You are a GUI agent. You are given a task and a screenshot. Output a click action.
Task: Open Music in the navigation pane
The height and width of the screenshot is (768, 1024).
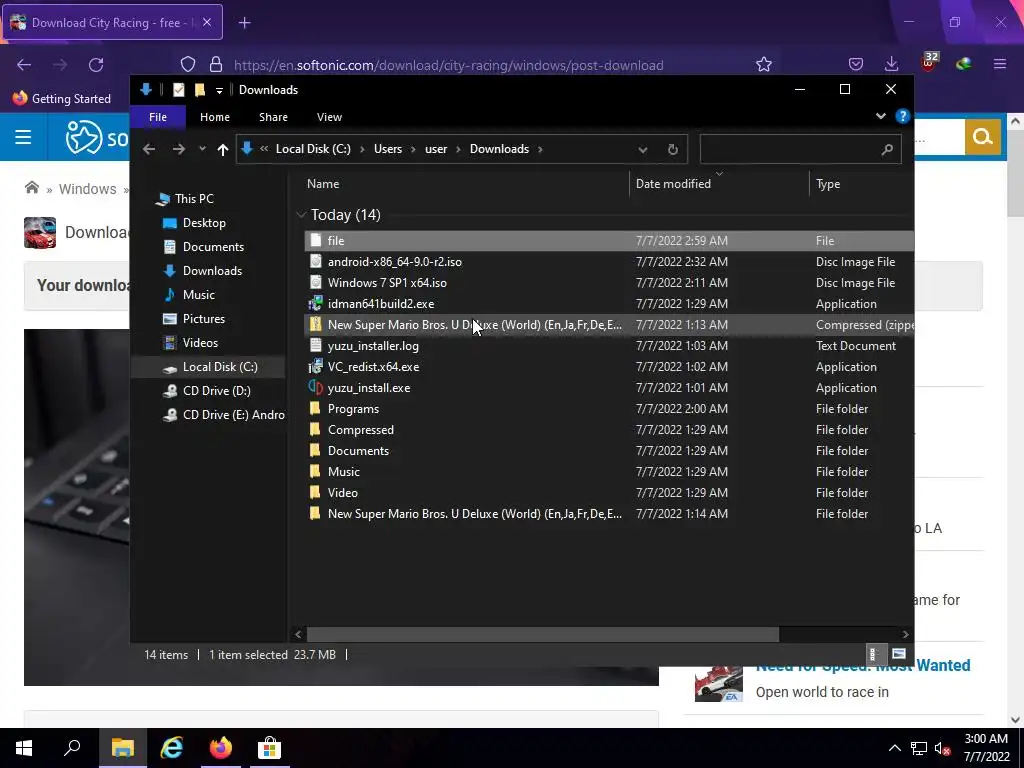[x=199, y=295]
